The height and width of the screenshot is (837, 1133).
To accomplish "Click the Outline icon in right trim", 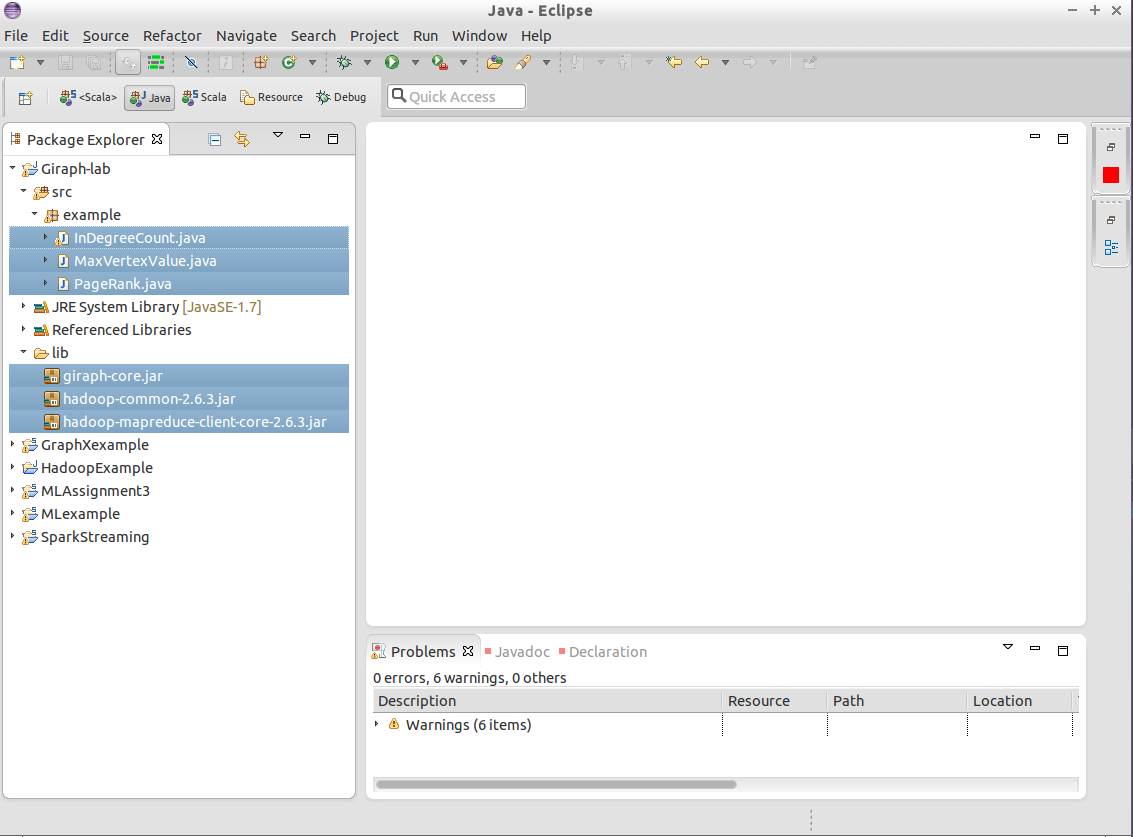I will pyautogui.click(x=1111, y=248).
